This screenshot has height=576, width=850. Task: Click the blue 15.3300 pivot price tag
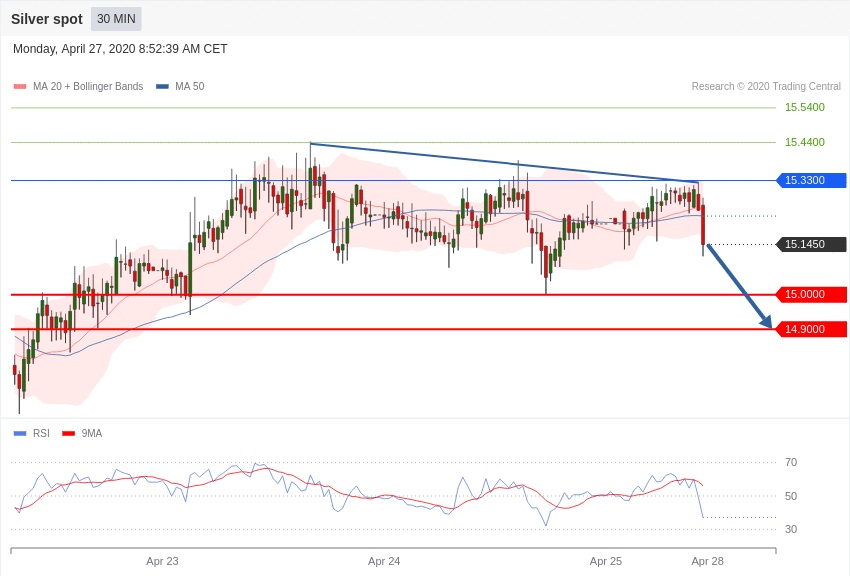click(x=812, y=180)
